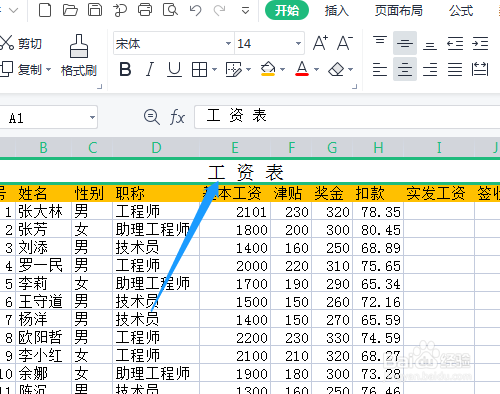Copy selection with 复制
500x394 pixels.
click(21, 70)
